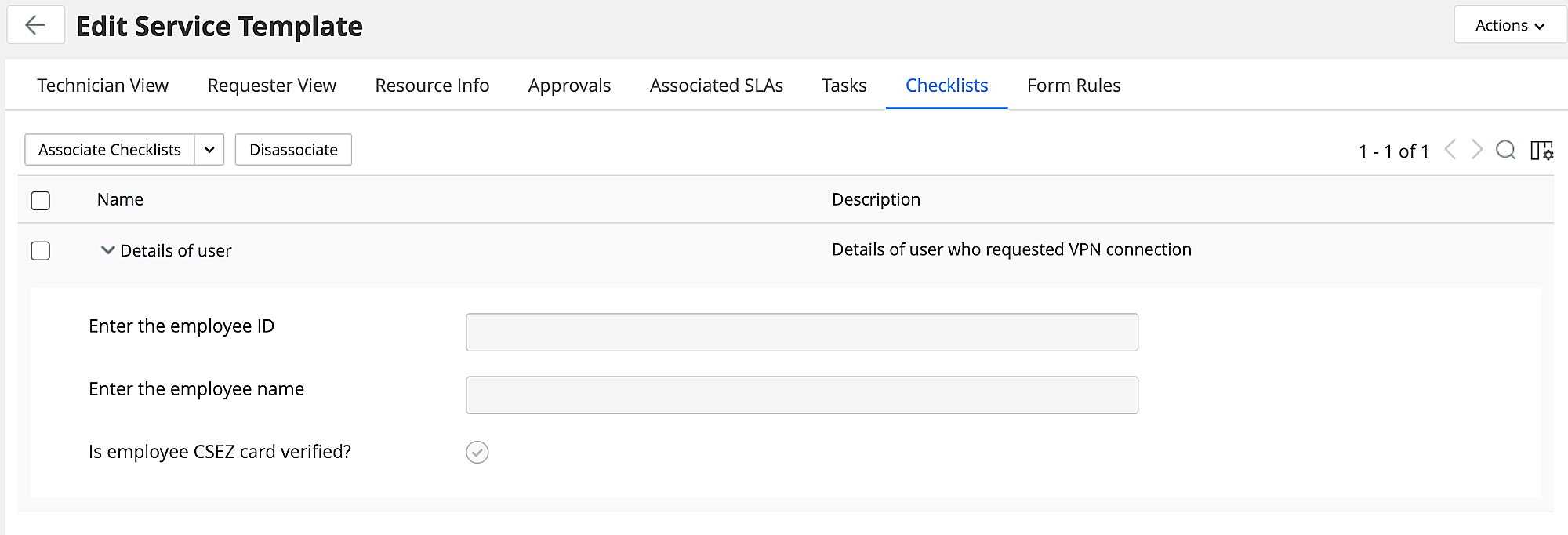Go to previous page arrow
This screenshot has width=1568, height=535.
(1450, 150)
